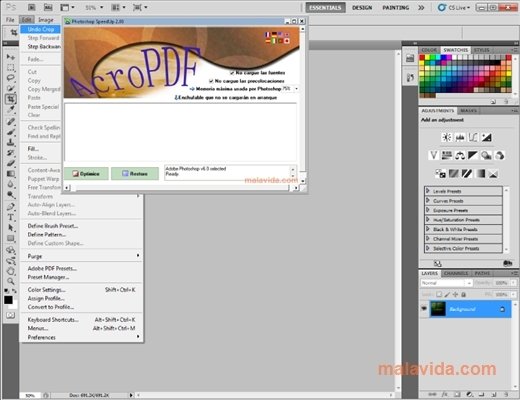Select the Gradient tool
520x400 pixels.
[10, 174]
